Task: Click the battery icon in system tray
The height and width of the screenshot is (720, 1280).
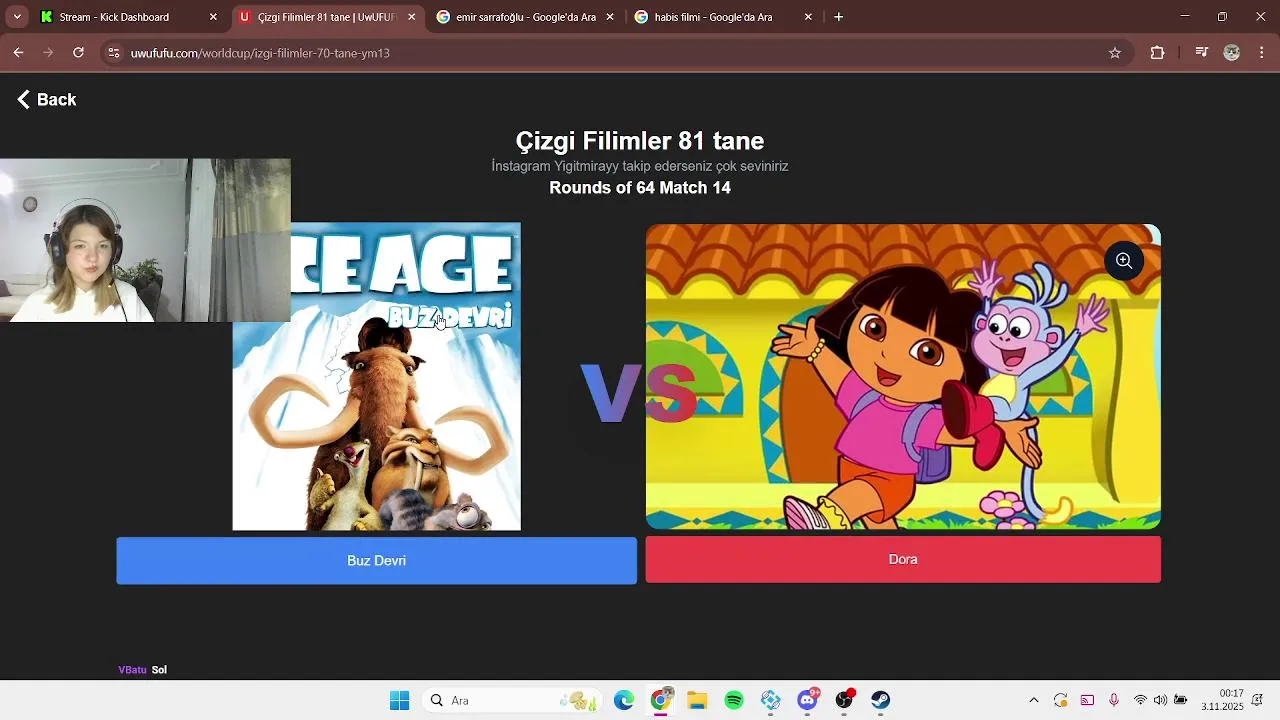Action: pos(1181,700)
